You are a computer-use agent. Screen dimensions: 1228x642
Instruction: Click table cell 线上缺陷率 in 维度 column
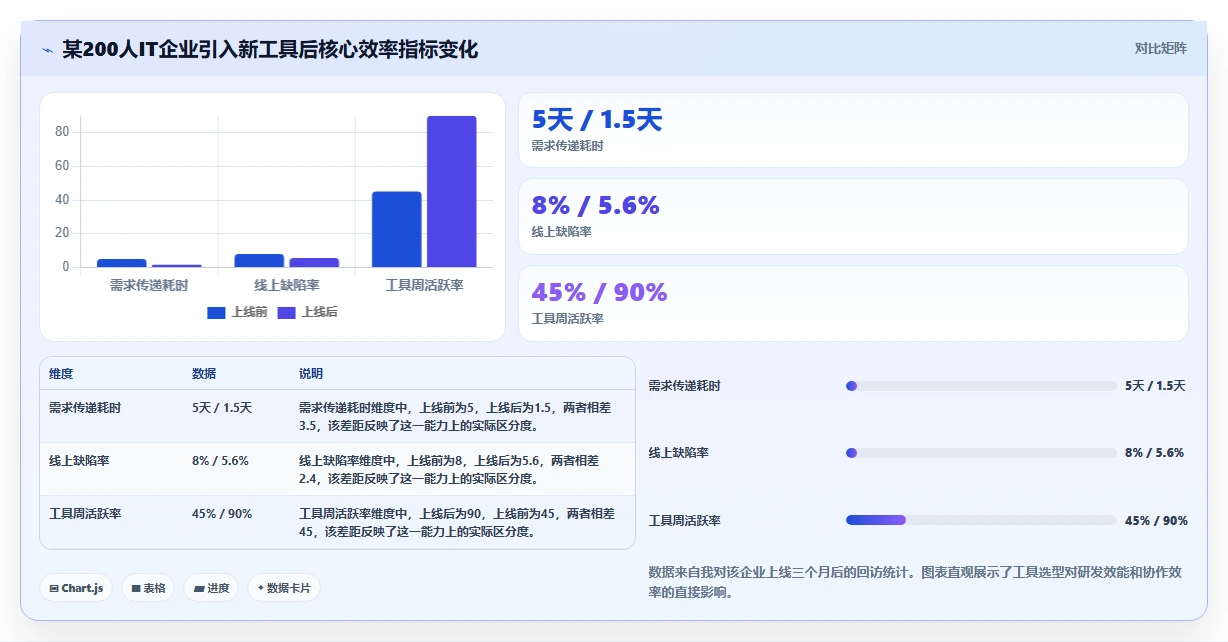point(79,461)
